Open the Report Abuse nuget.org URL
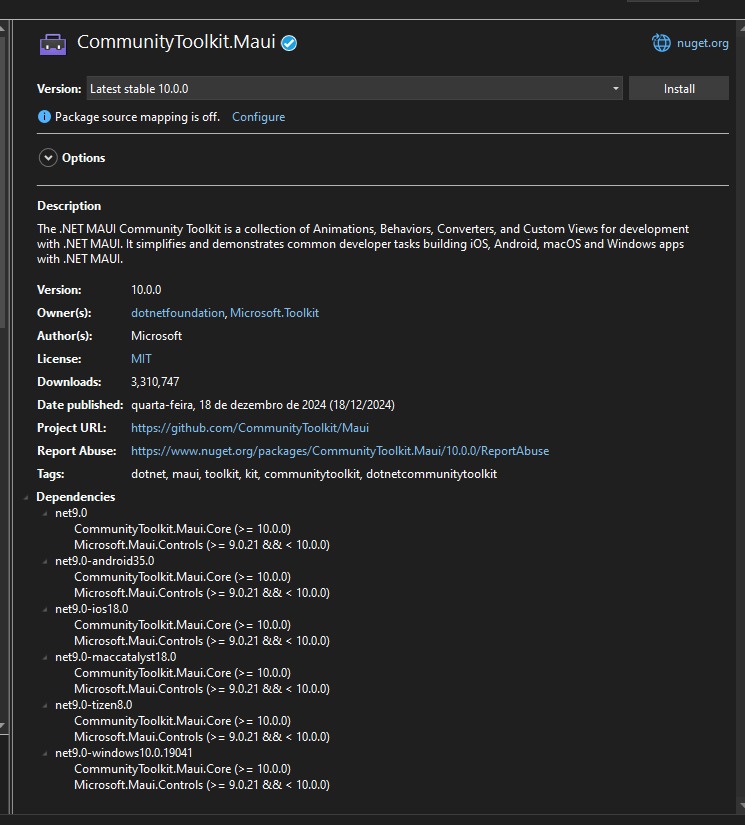745x825 pixels. tap(340, 451)
